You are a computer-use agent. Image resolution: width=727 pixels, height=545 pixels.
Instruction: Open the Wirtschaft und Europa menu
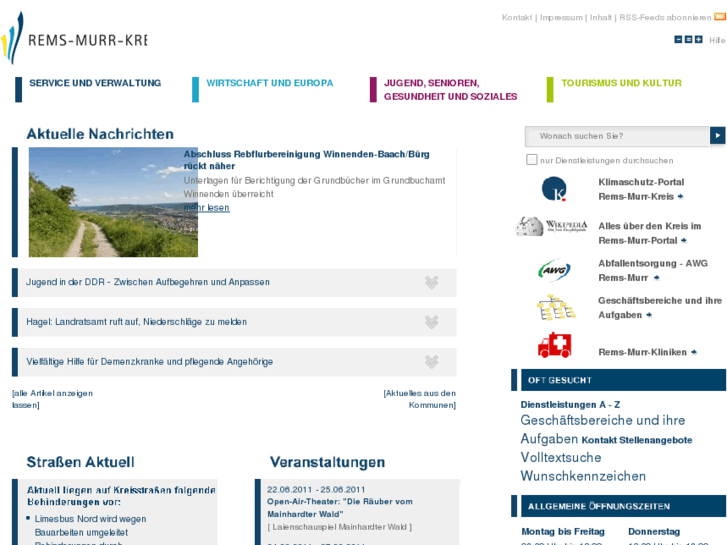click(x=270, y=83)
